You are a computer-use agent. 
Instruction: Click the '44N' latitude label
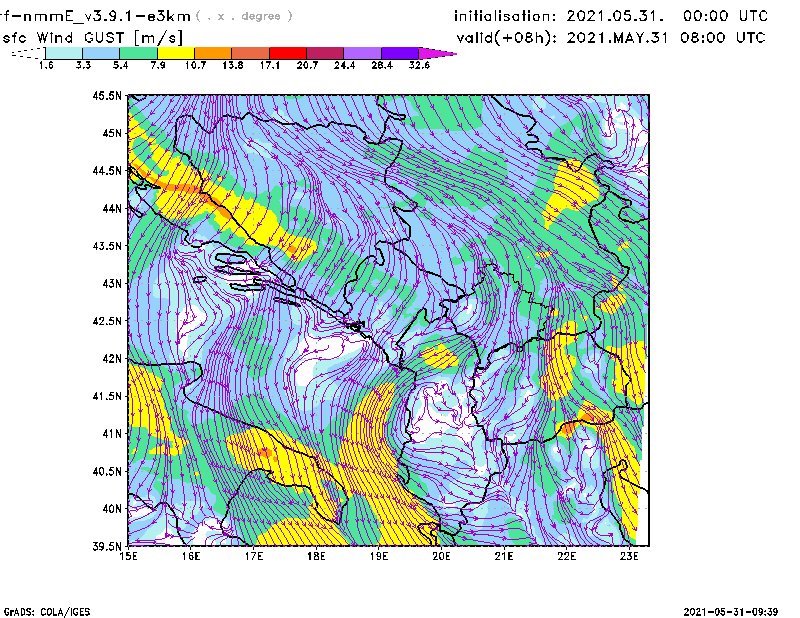click(x=112, y=208)
